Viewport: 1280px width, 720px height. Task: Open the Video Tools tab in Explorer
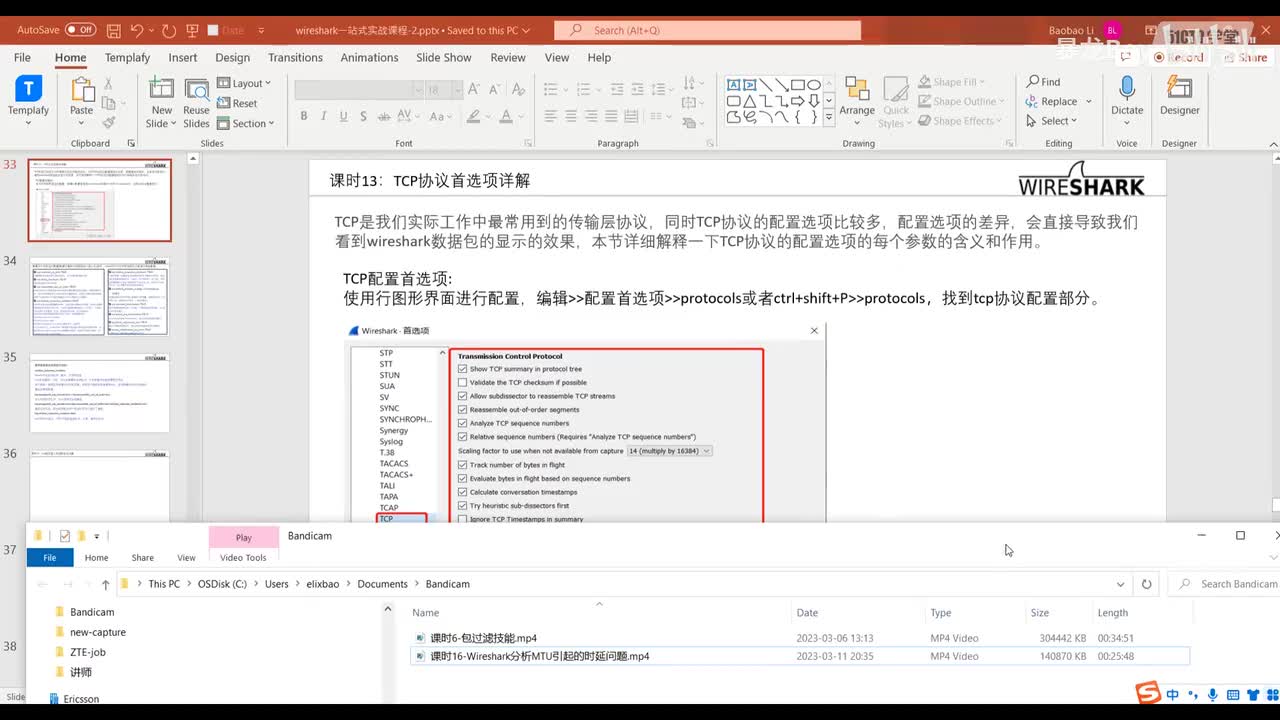click(x=243, y=558)
